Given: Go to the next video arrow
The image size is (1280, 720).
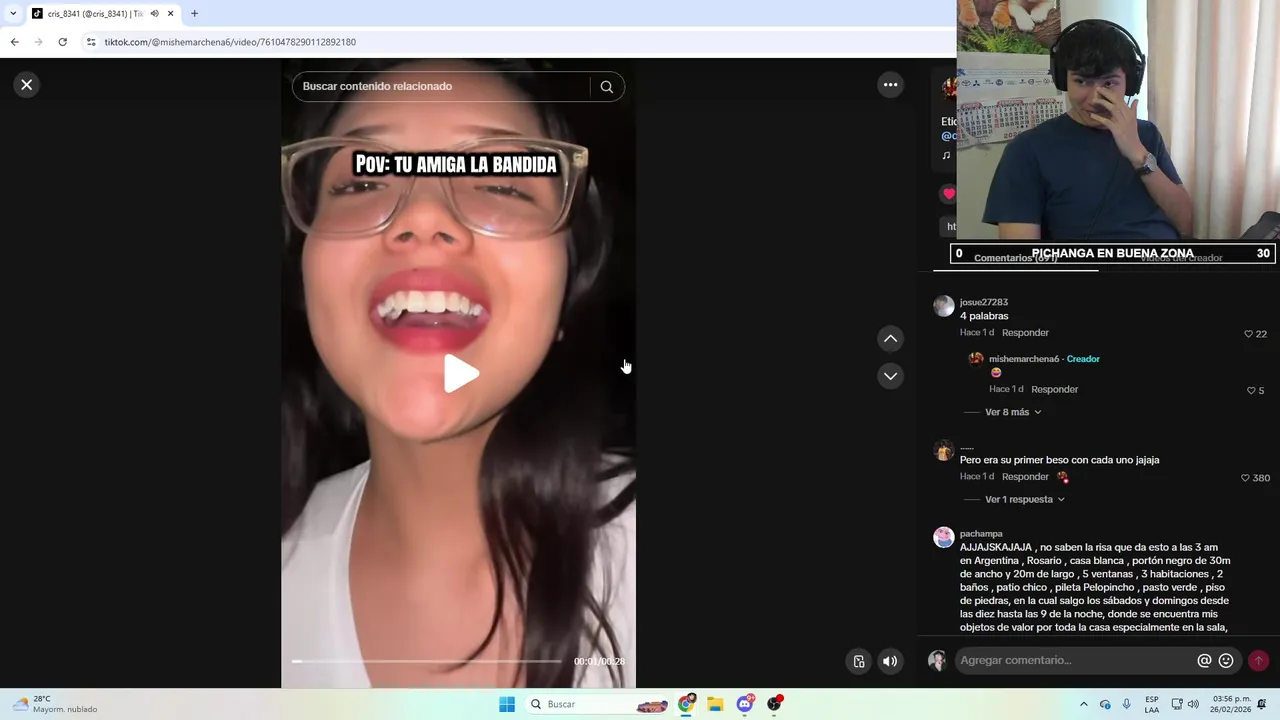Looking at the screenshot, I should coord(890,376).
